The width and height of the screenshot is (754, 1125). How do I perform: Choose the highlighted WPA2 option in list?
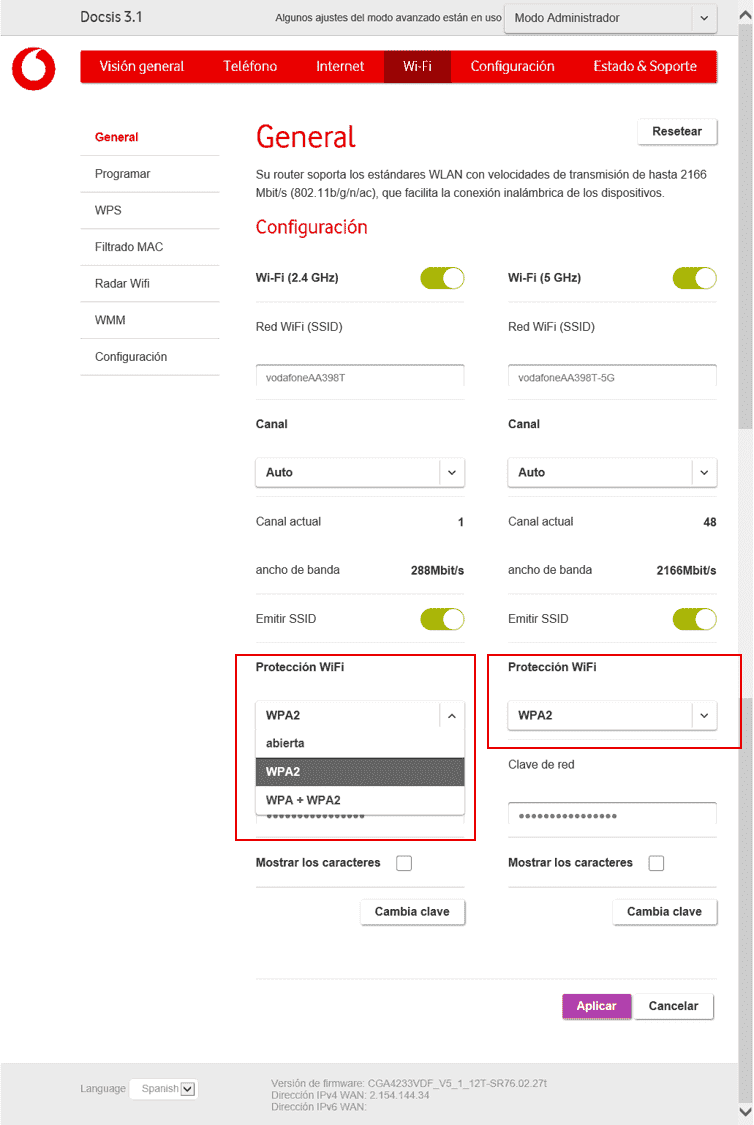click(x=360, y=772)
